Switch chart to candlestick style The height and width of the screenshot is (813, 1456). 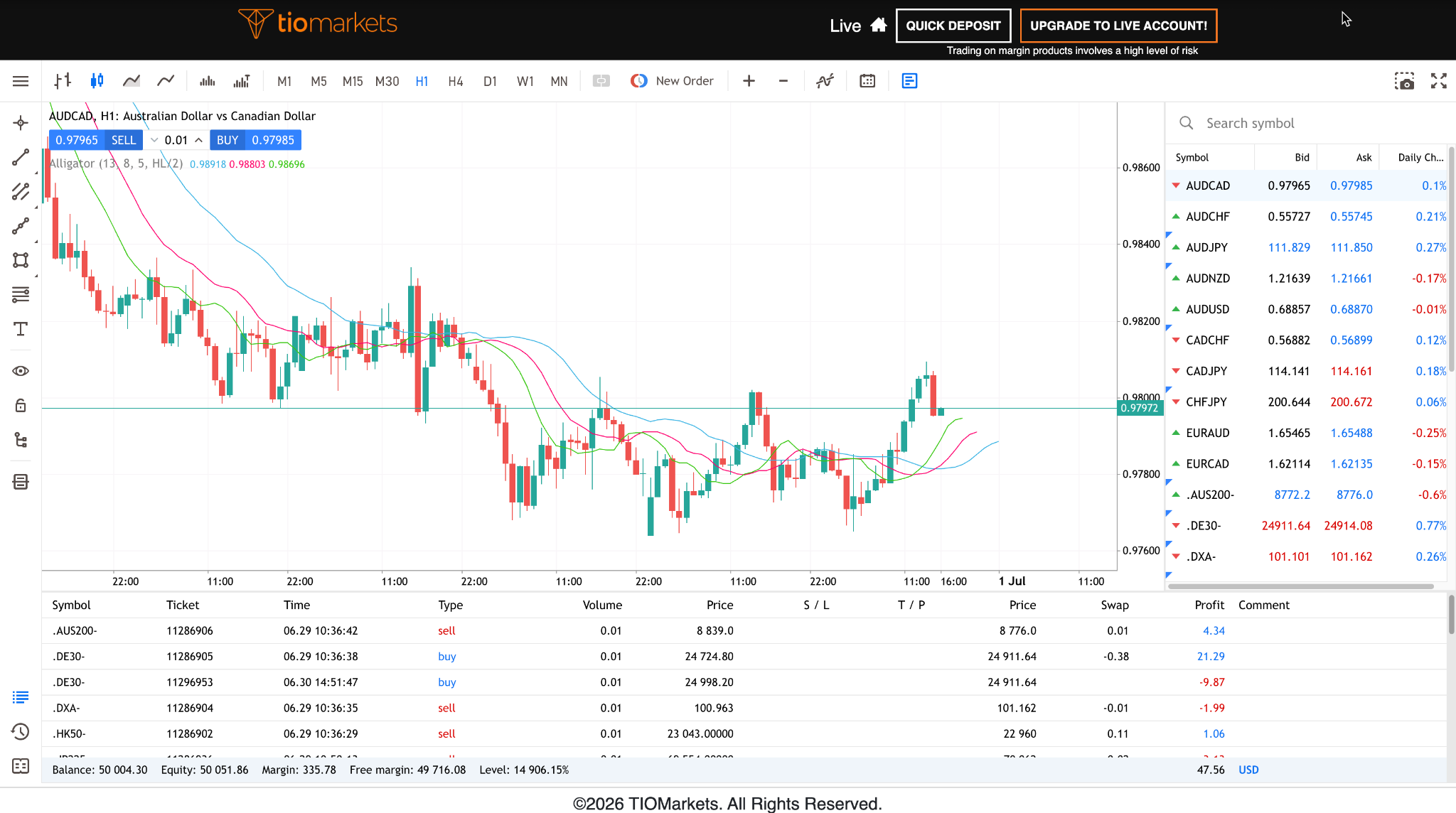pos(97,81)
